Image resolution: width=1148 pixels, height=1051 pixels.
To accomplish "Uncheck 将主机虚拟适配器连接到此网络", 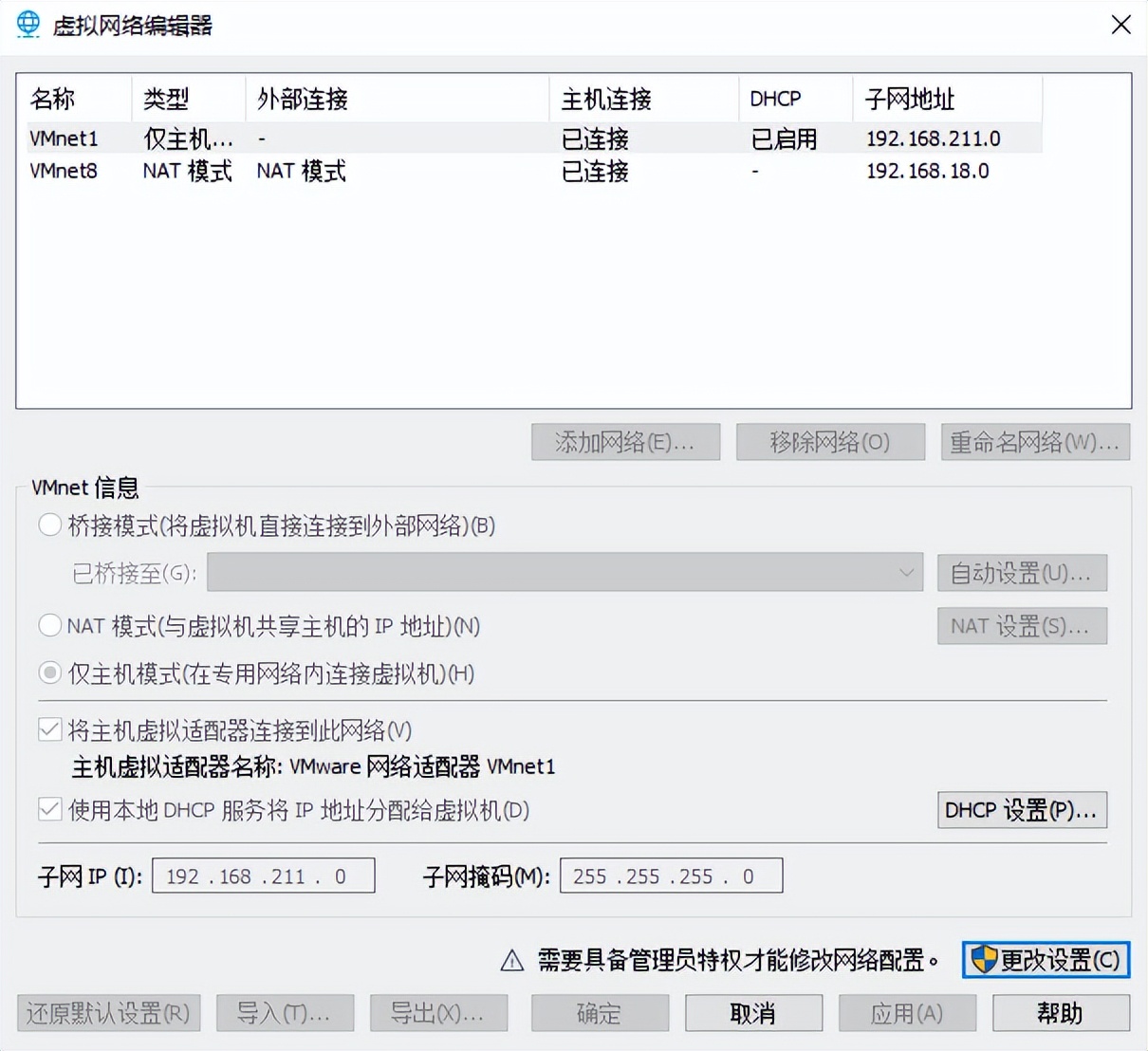I will pos(49,729).
